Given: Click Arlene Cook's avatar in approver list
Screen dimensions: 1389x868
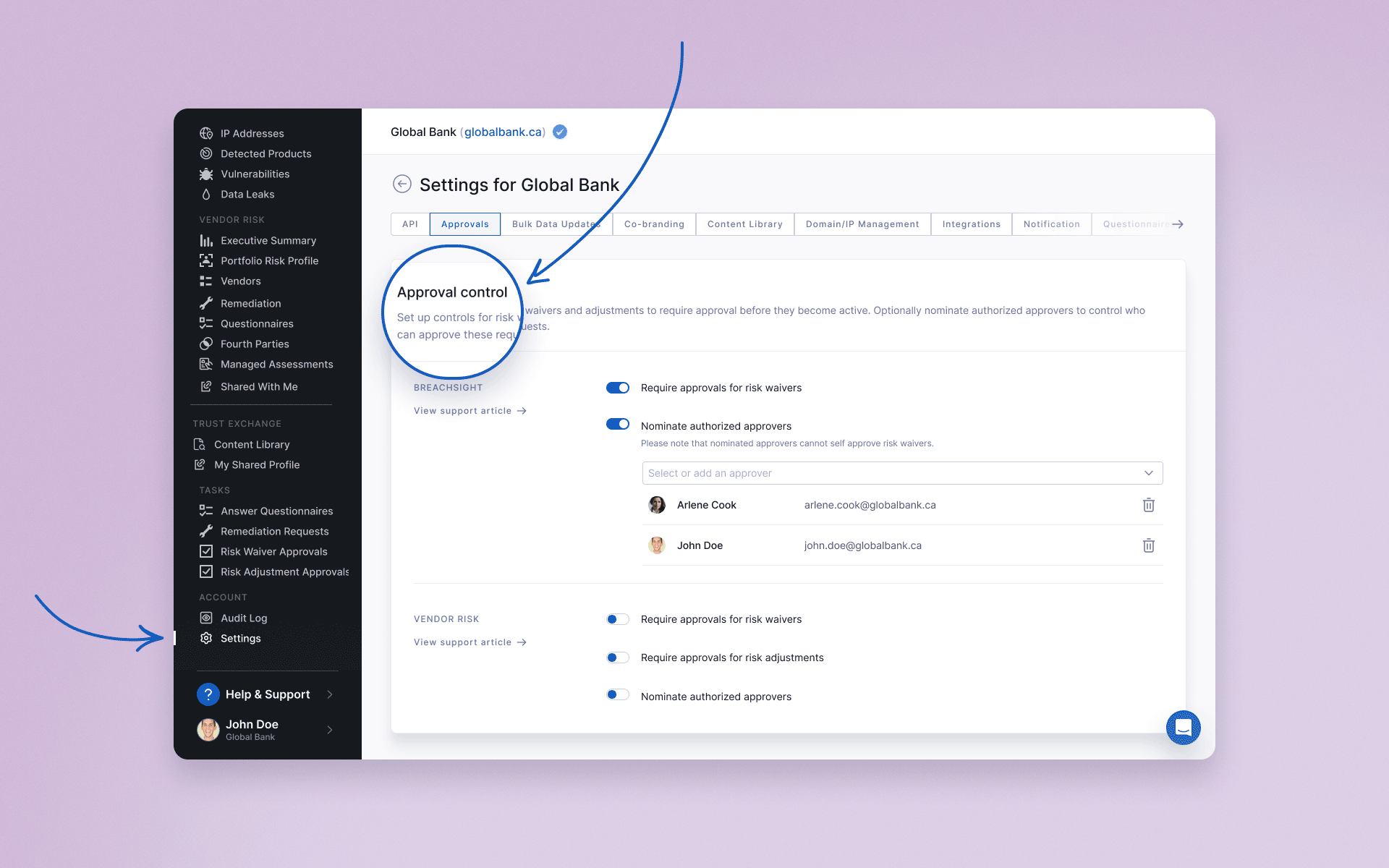Looking at the screenshot, I should (657, 505).
